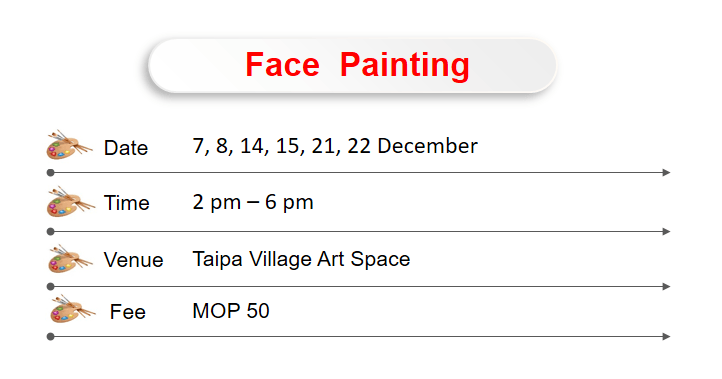Screen dimensions: 722x379
Task: Click the arrowhead ending the Venue line
Action: point(666,286)
